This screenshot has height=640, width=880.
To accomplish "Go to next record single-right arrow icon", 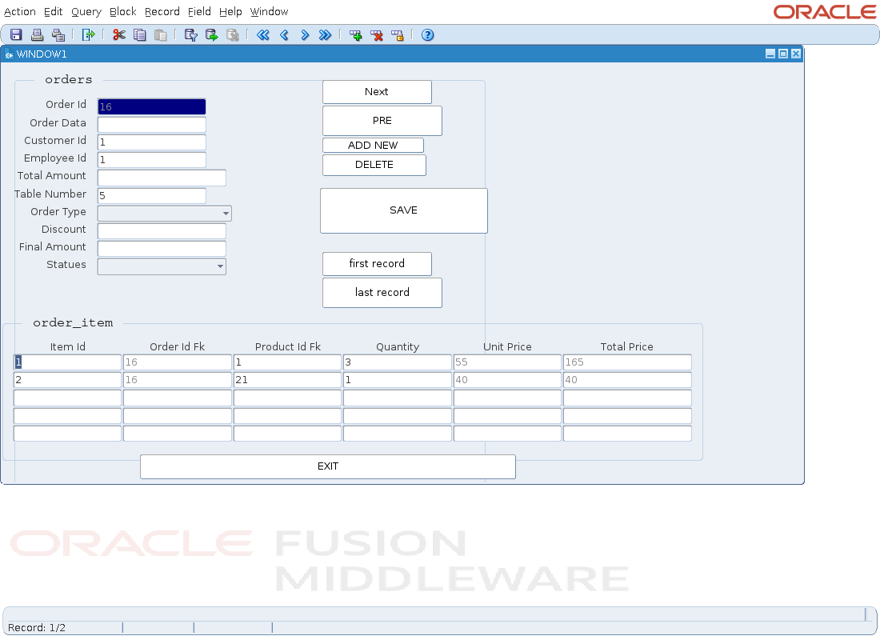I will coord(305,35).
